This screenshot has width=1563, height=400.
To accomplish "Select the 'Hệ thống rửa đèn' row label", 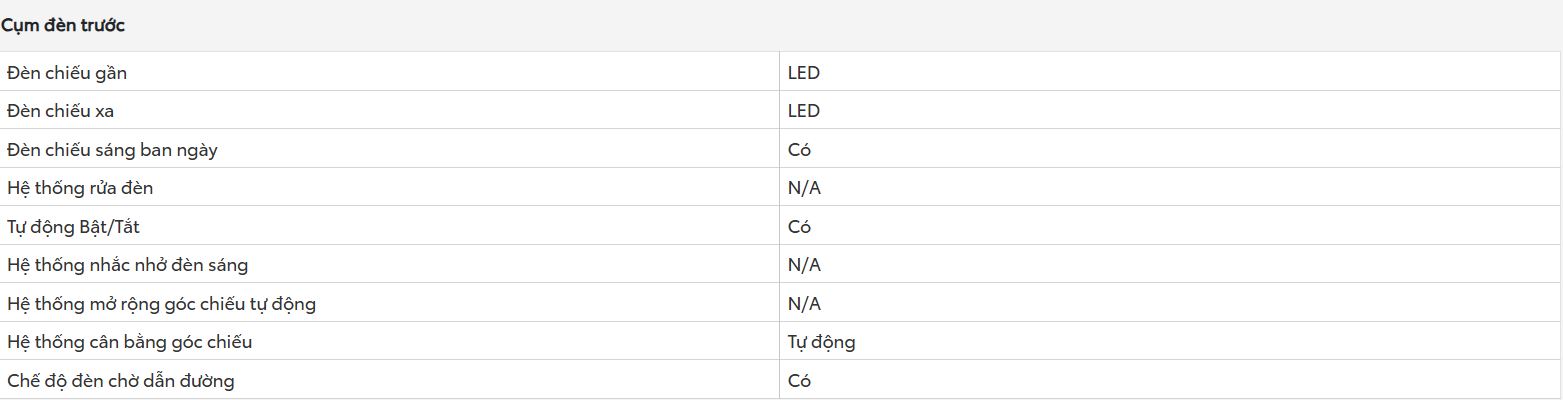I will pos(80,188).
